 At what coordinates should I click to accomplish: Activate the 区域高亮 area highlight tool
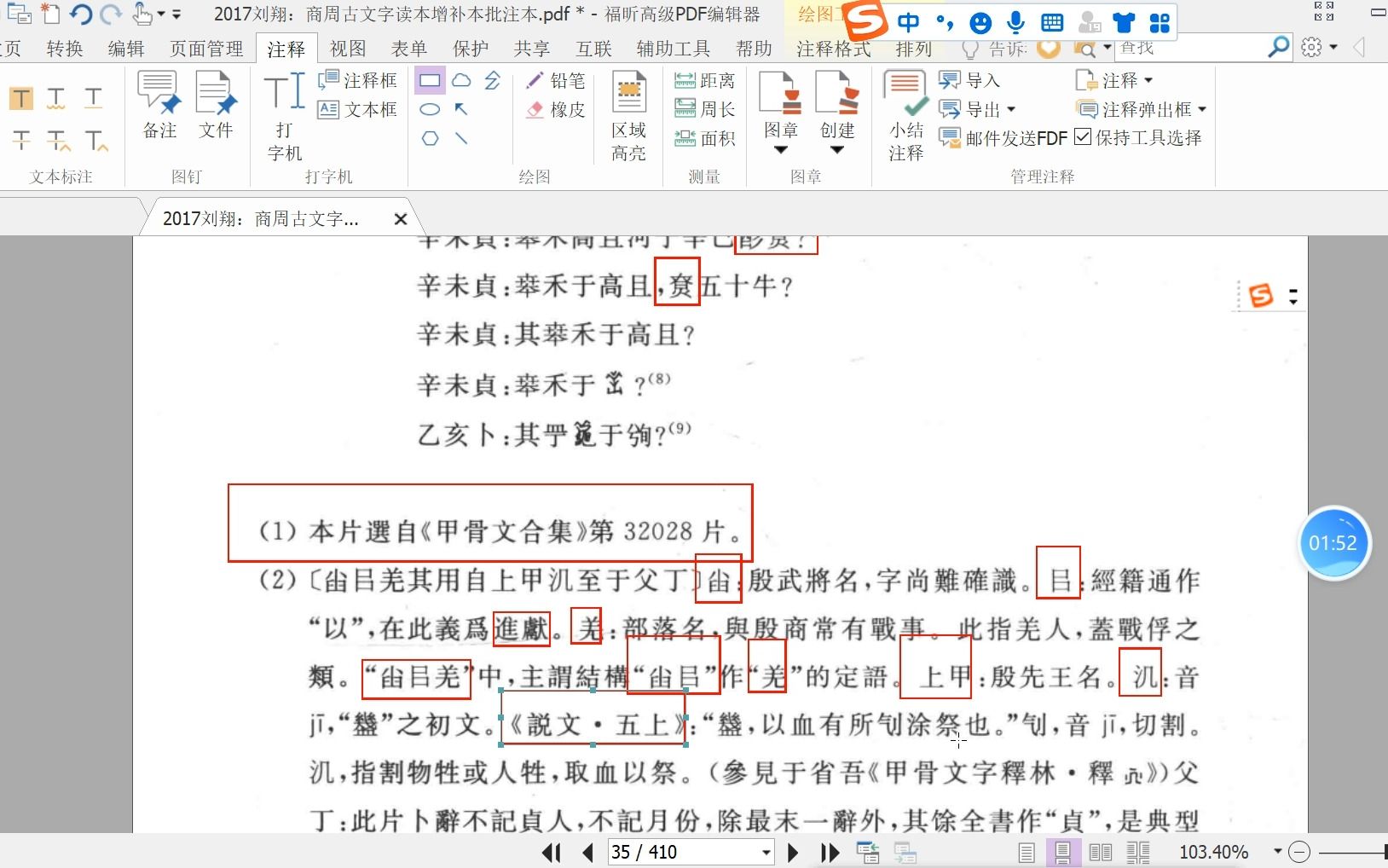(x=629, y=117)
